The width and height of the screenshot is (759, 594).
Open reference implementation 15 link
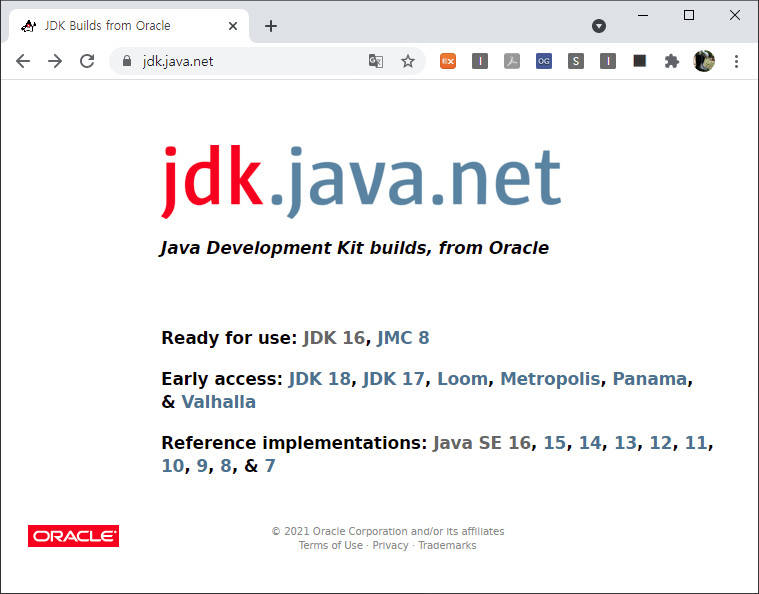click(x=555, y=442)
